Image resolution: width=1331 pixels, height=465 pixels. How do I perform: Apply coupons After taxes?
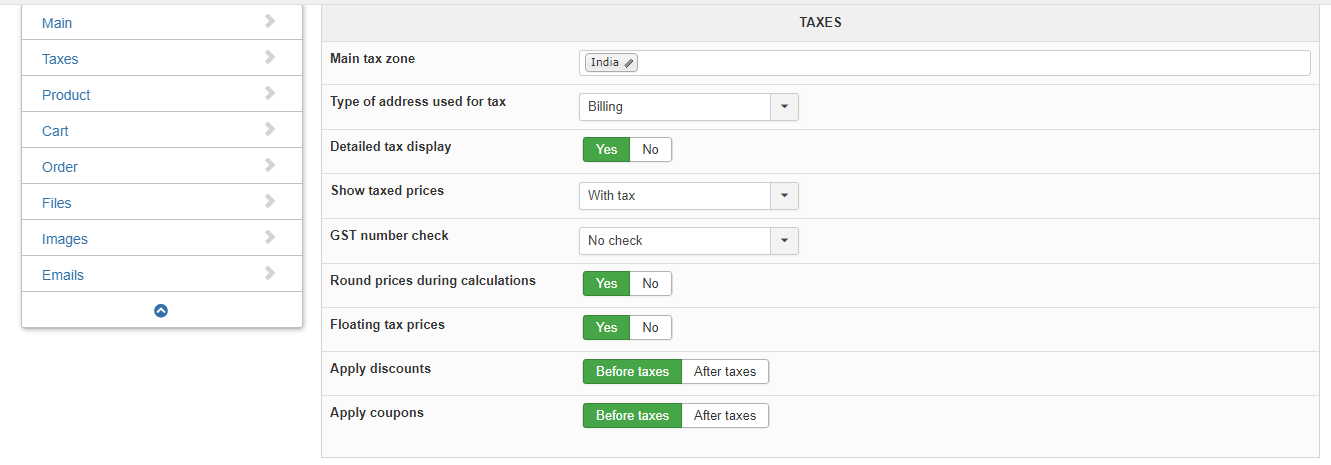click(x=725, y=416)
